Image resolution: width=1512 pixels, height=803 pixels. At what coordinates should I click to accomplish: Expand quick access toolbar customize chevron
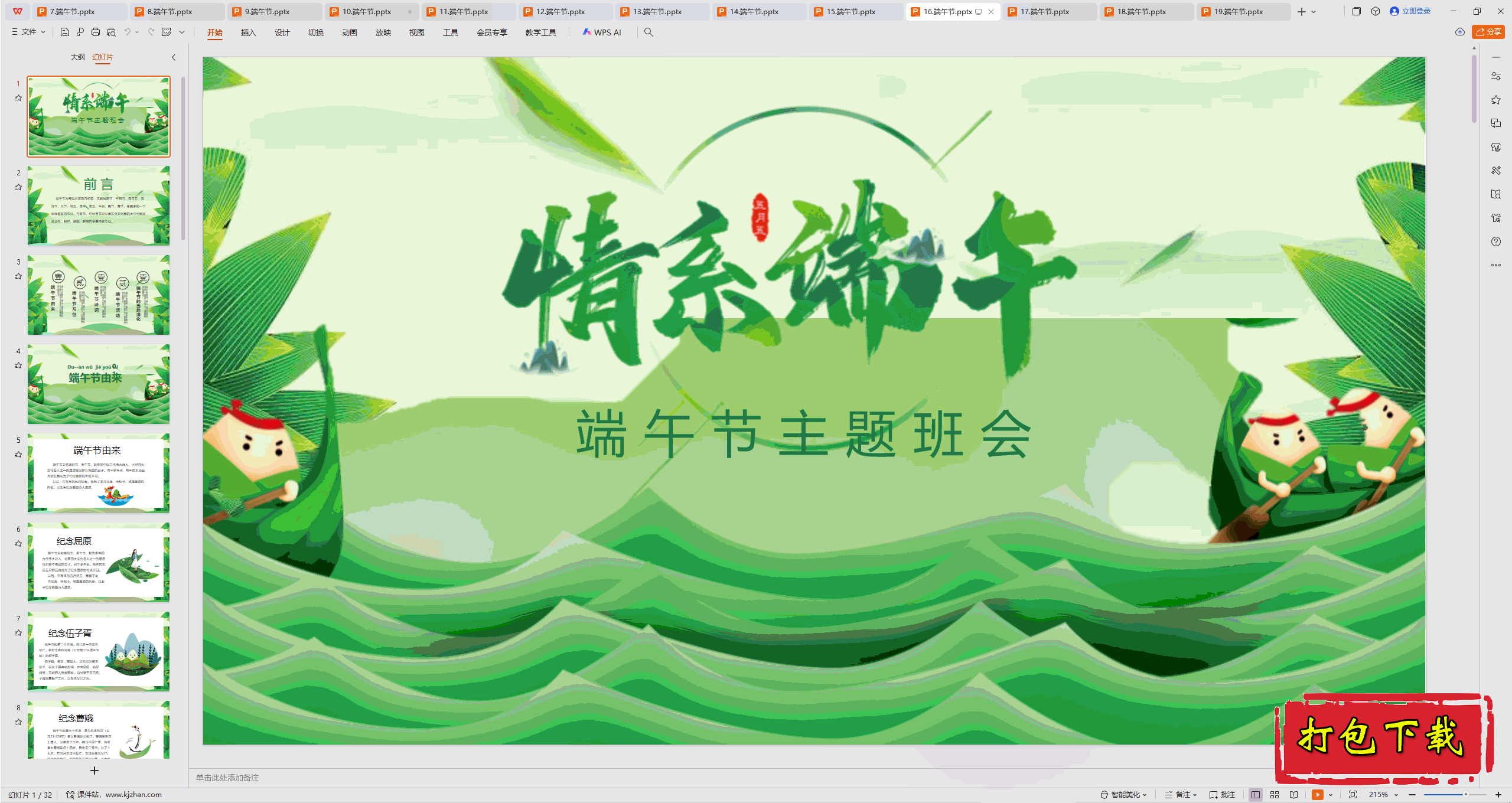pos(182,32)
